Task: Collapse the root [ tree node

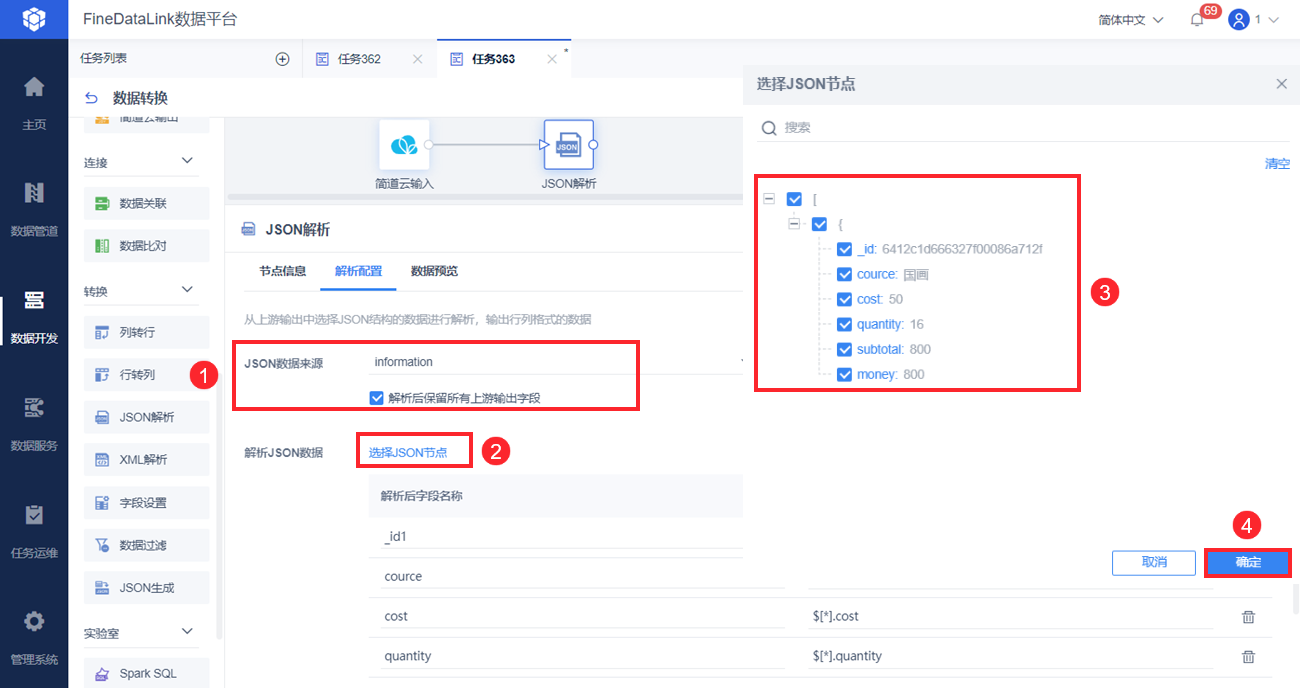Action: pos(769,199)
